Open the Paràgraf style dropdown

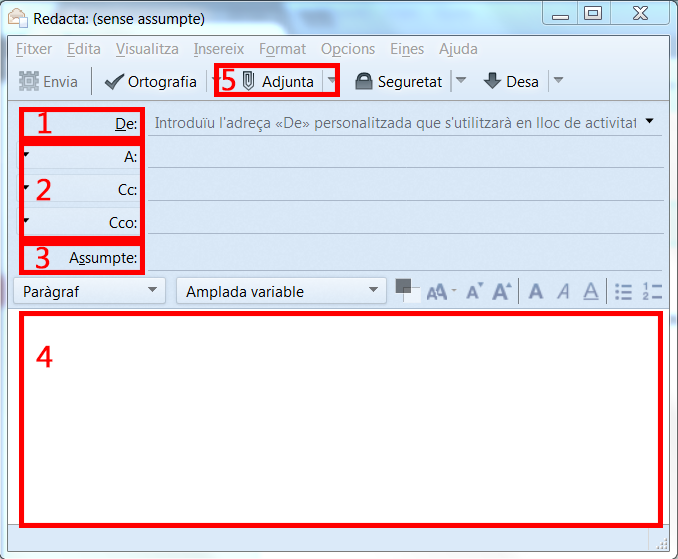pyautogui.click(x=90, y=292)
